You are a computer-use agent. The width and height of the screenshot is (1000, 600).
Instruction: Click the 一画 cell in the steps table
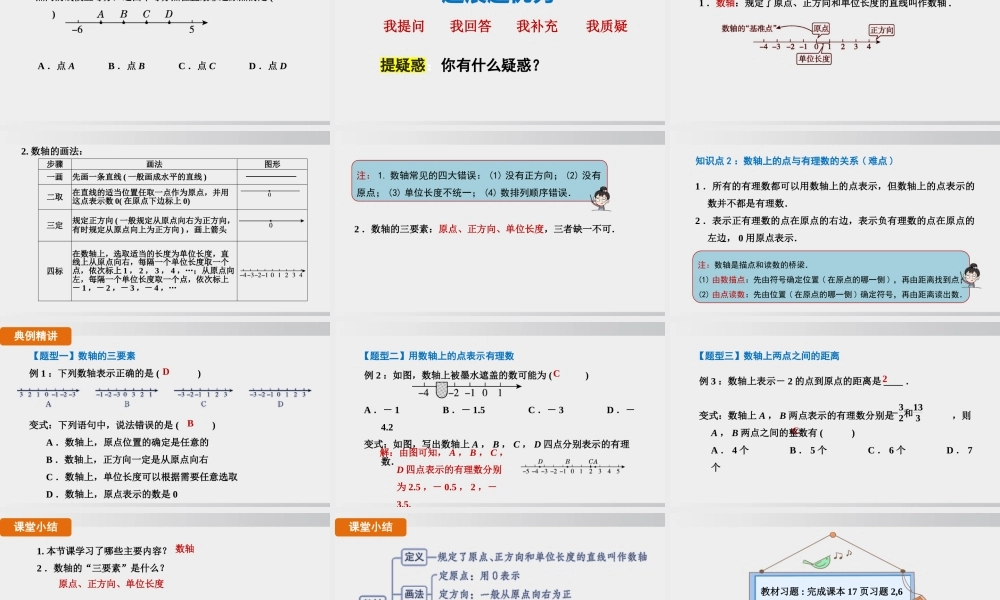pos(55,177)
